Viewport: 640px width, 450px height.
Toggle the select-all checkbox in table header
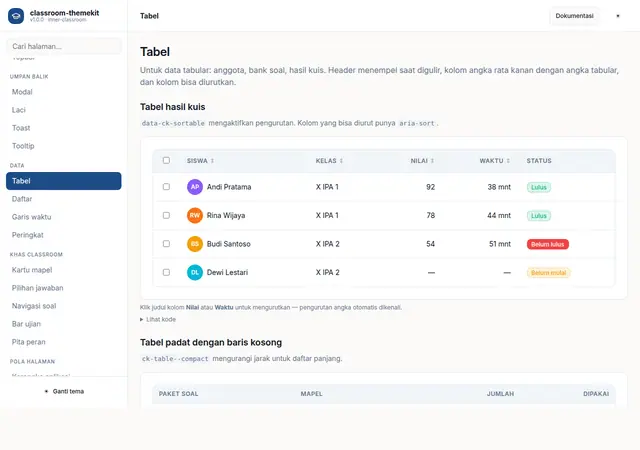coord(166,160)
